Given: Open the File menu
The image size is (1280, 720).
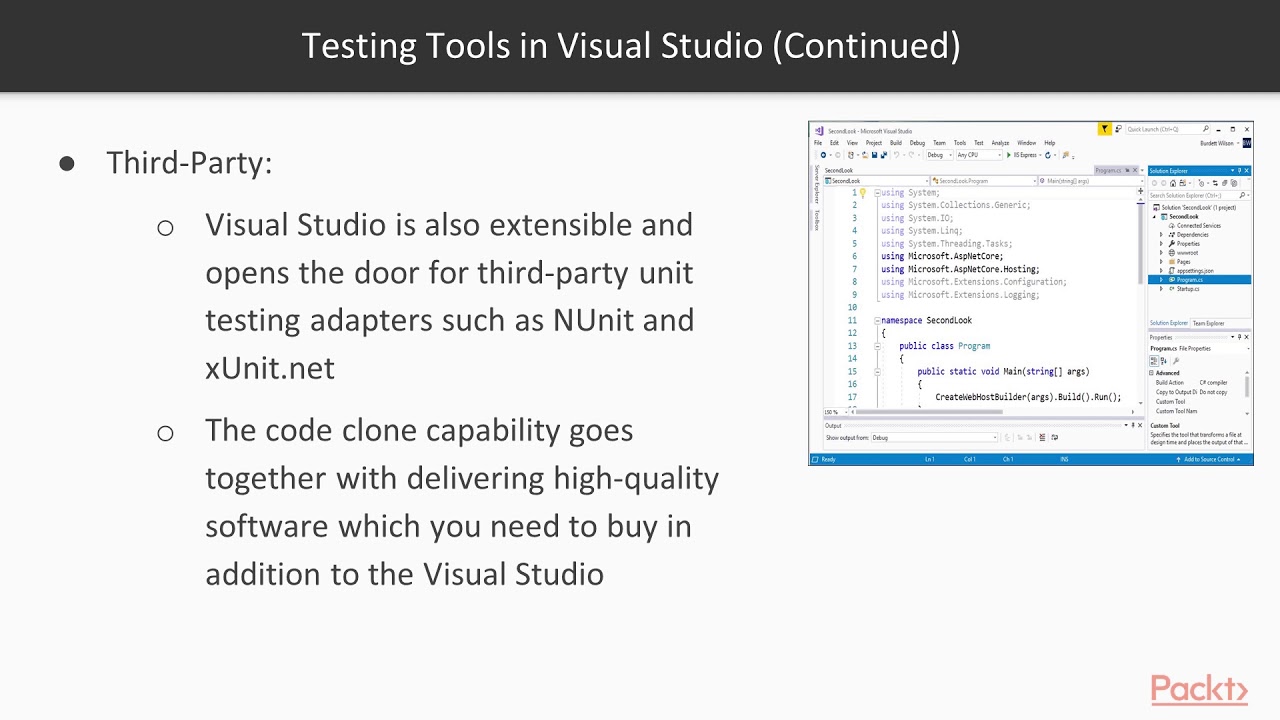Looking at the screenshot, I should pyautogui.click(x=818, y=143).
